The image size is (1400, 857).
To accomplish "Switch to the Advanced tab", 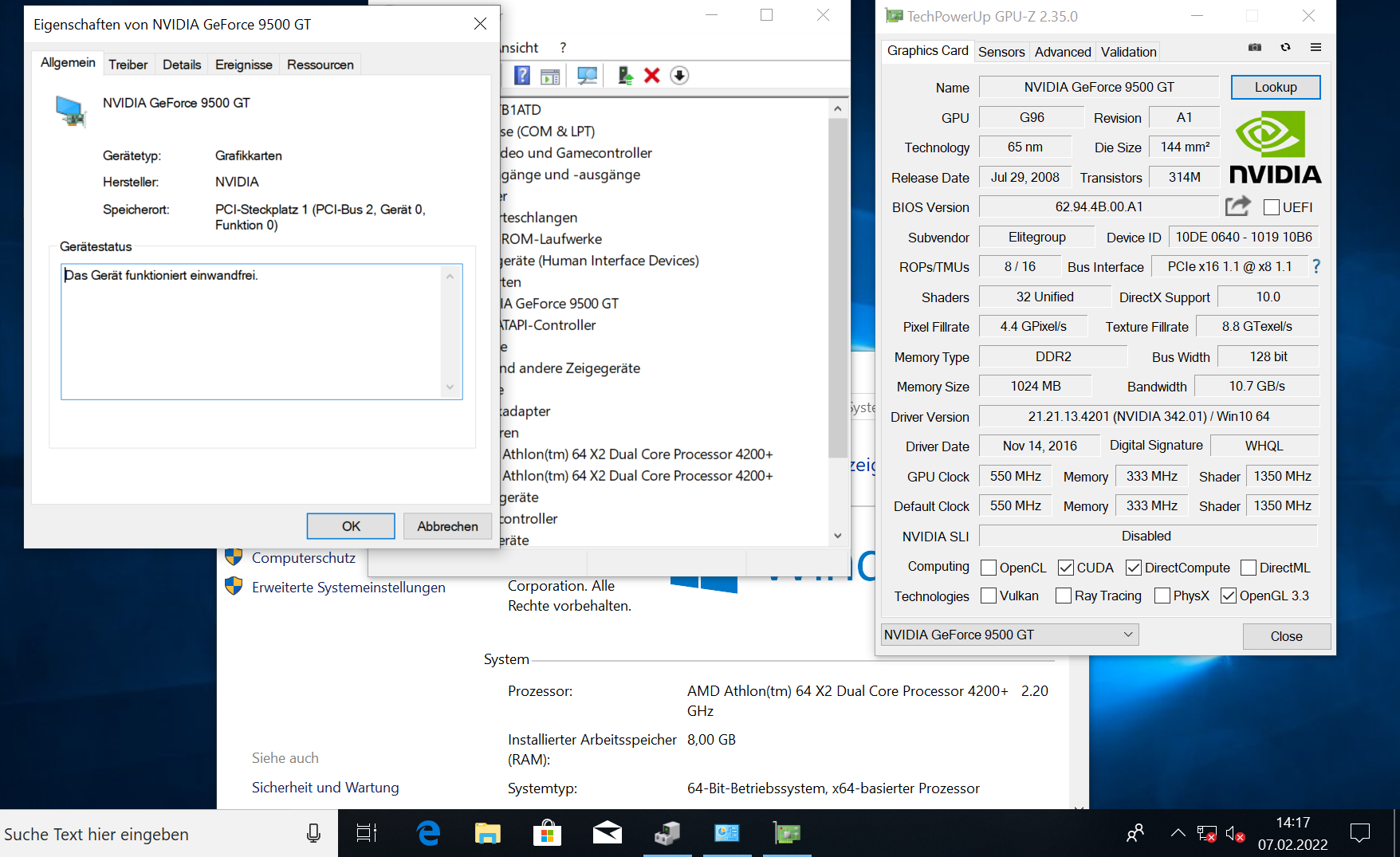I will 1063,52.
